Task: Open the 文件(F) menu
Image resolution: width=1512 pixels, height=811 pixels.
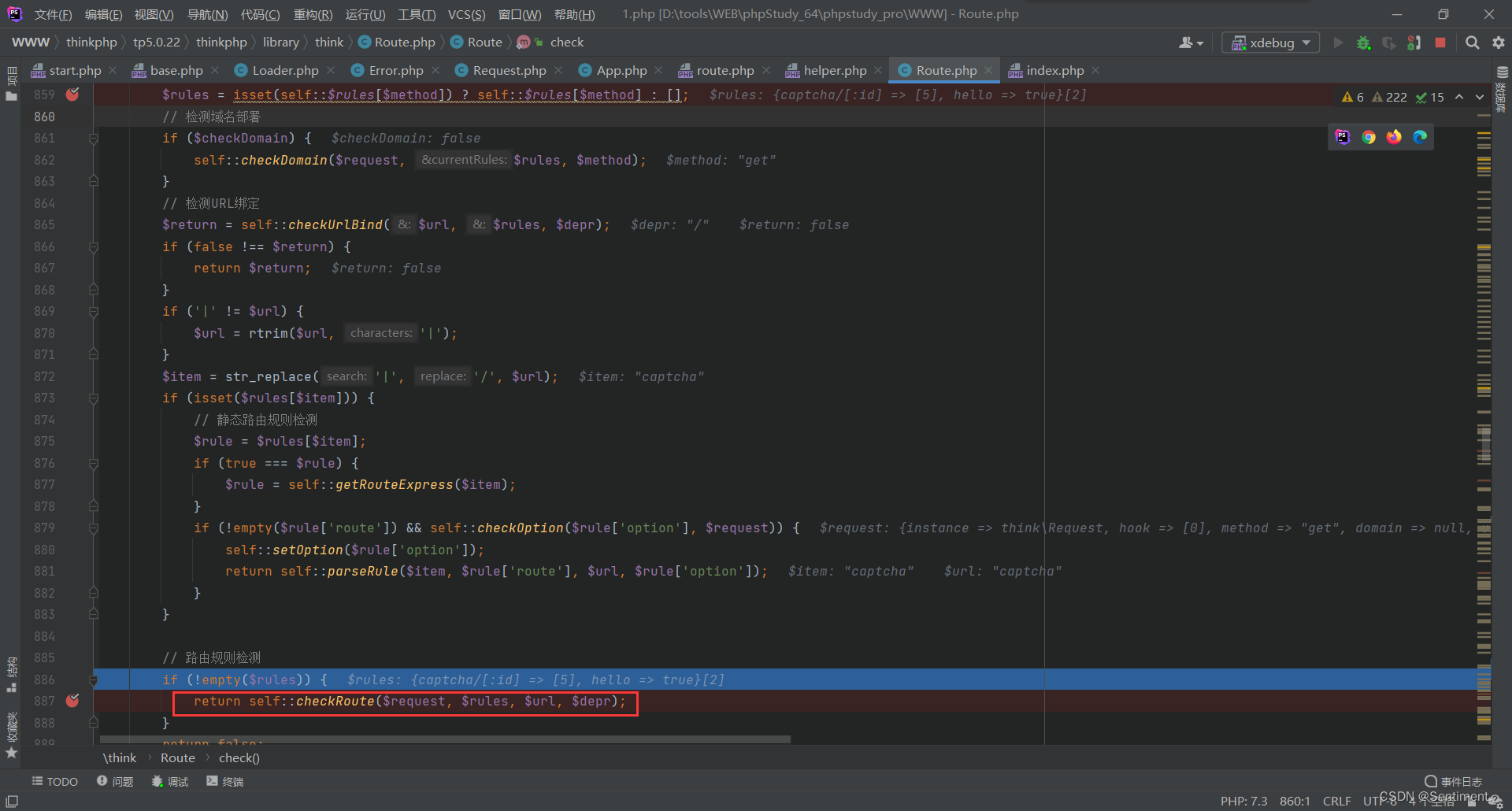Action: (54, 14)
